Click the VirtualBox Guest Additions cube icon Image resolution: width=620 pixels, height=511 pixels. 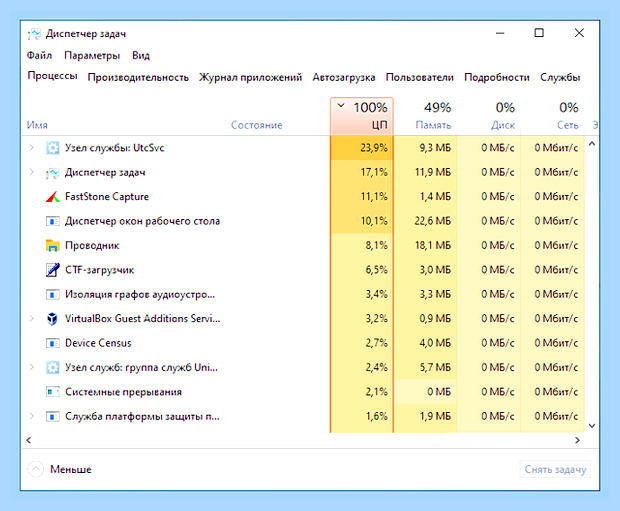(53, 319)
